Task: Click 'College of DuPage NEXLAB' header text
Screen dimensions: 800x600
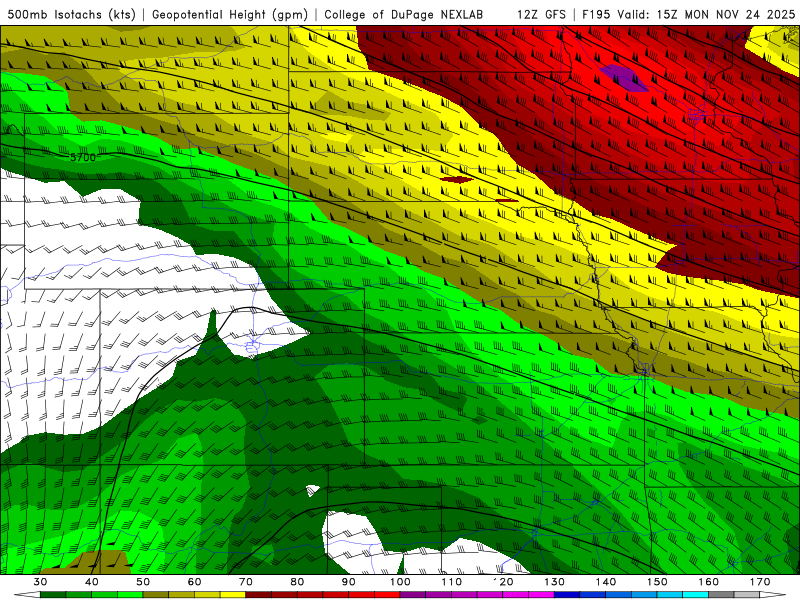Action: pos(404,15)
